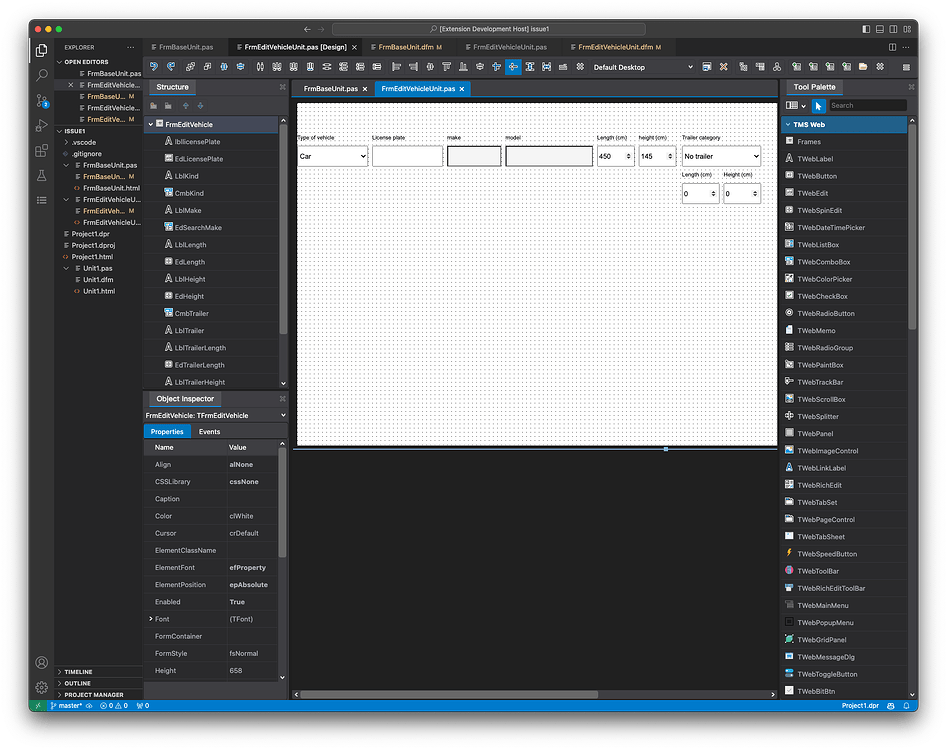Click the remote indicator in status bar
The height and width of the screenshot is (750, 946).
coord(38,706)
